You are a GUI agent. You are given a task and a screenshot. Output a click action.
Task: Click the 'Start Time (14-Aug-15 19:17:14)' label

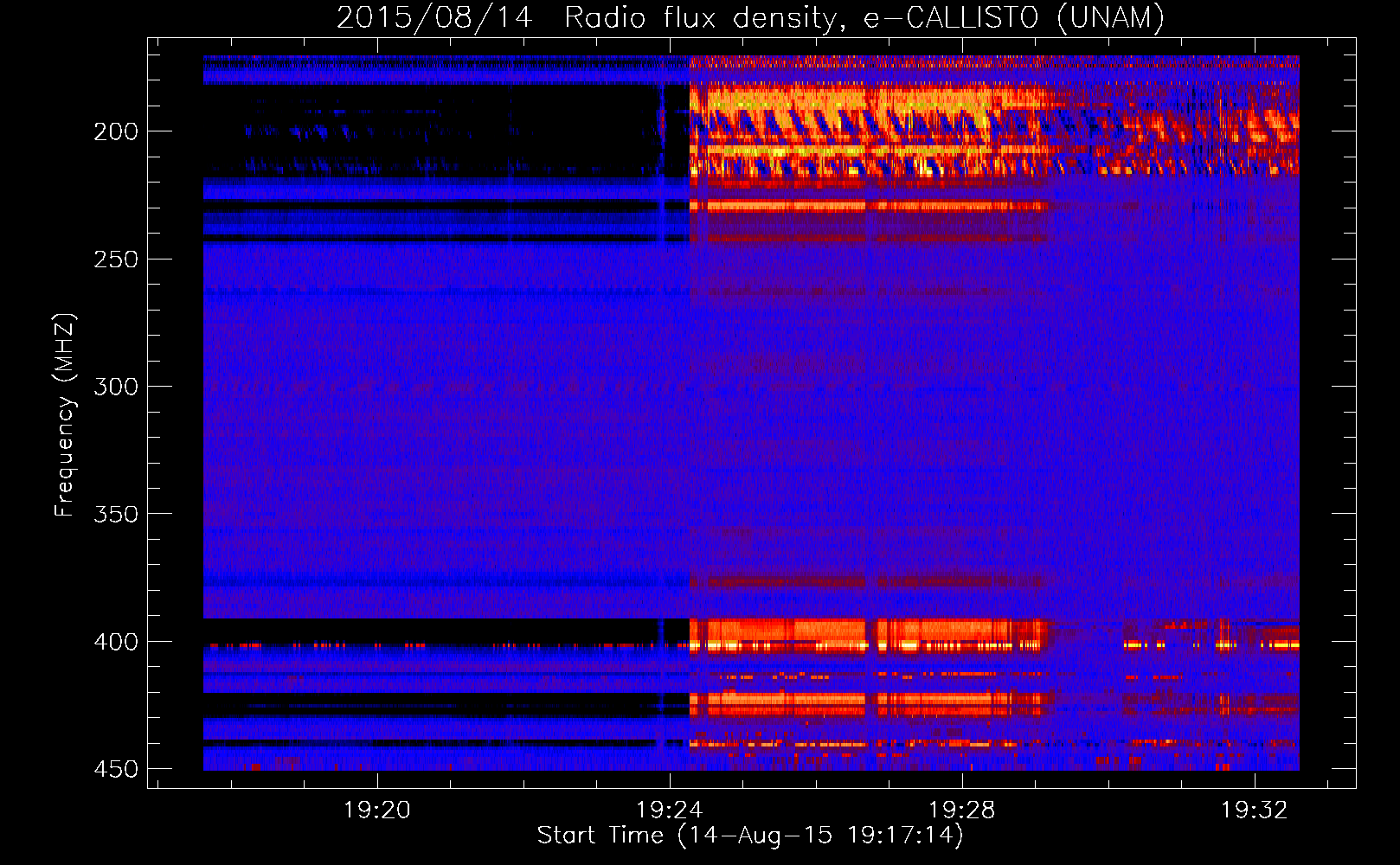750,836
